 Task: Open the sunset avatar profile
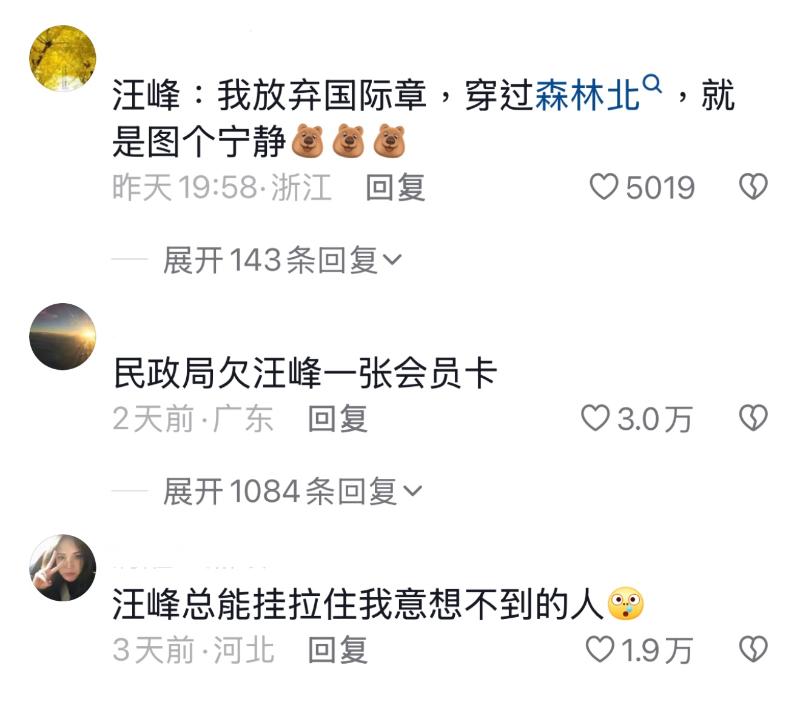pyautogui.click(x=63, y=336)
